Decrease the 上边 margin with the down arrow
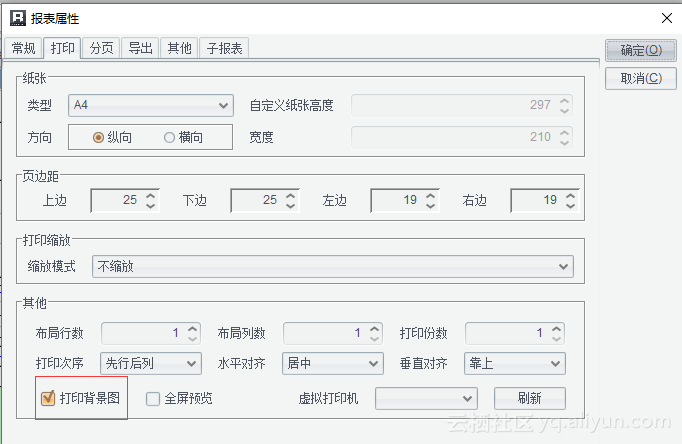This screenshot has height=444, width=682. click(x=150, y=206)
